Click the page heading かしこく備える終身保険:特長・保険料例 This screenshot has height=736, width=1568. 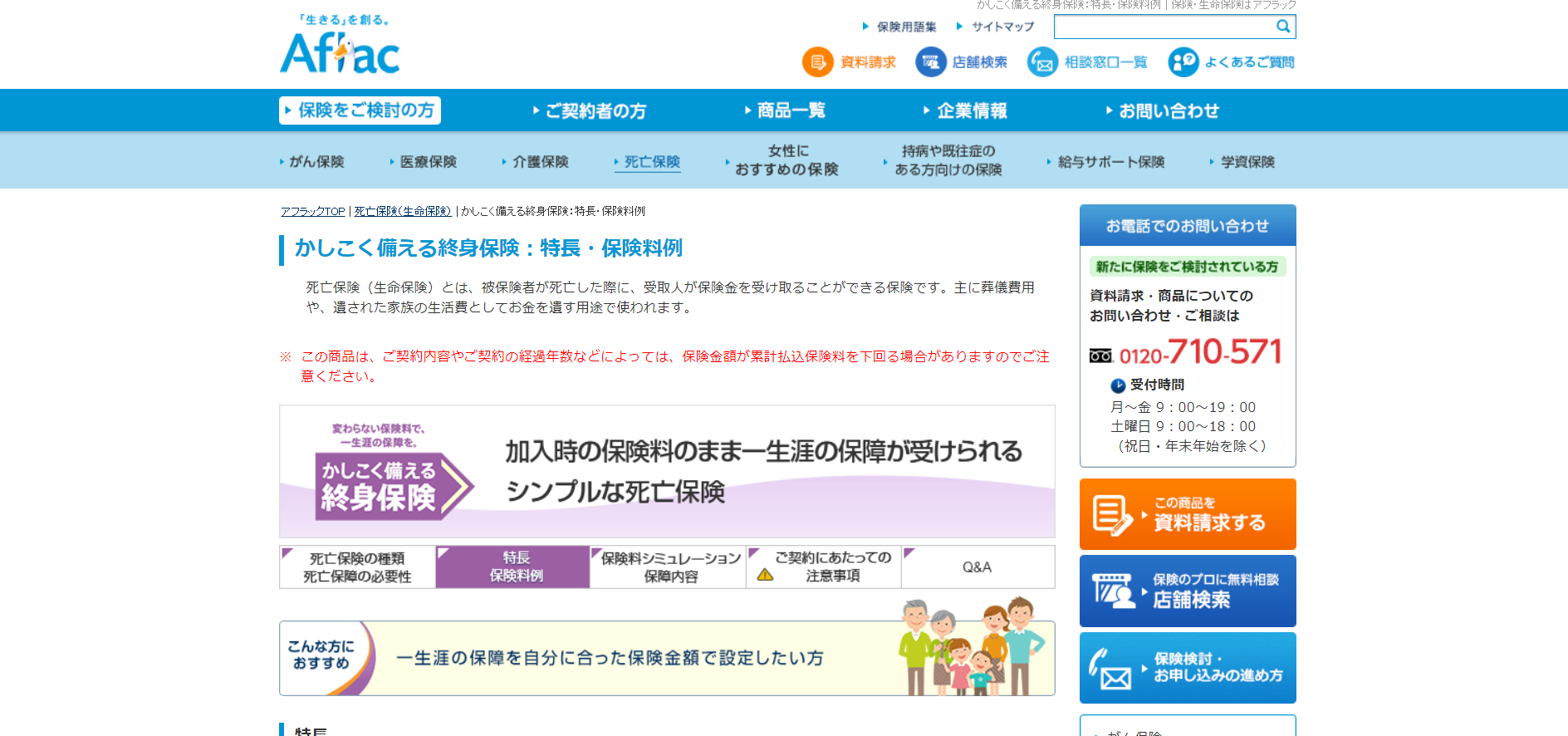point(488,248)
